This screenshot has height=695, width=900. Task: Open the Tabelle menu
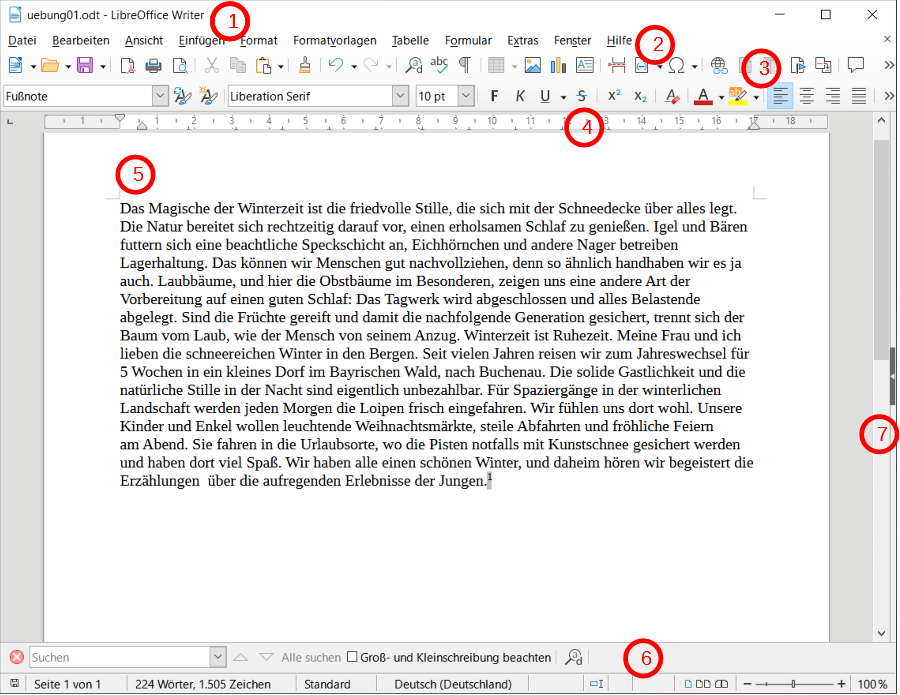tap(410, 41)
